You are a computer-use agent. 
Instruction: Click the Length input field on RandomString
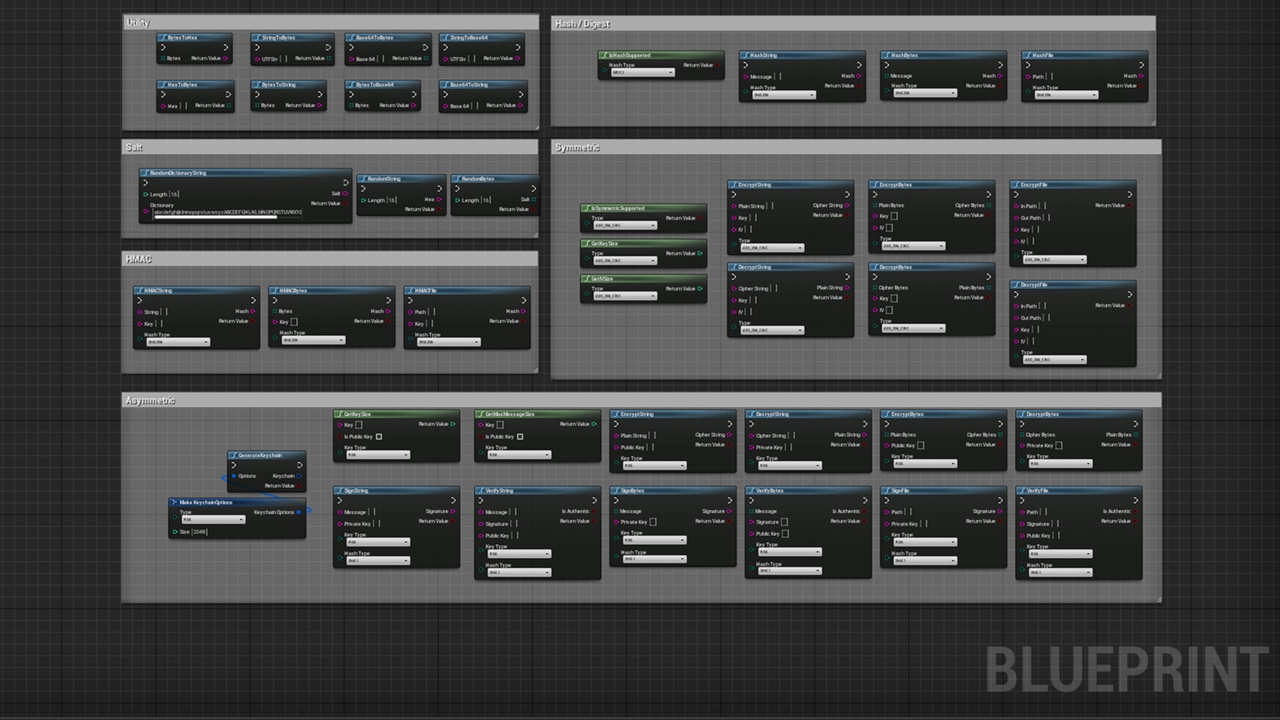tap(391, 200)
